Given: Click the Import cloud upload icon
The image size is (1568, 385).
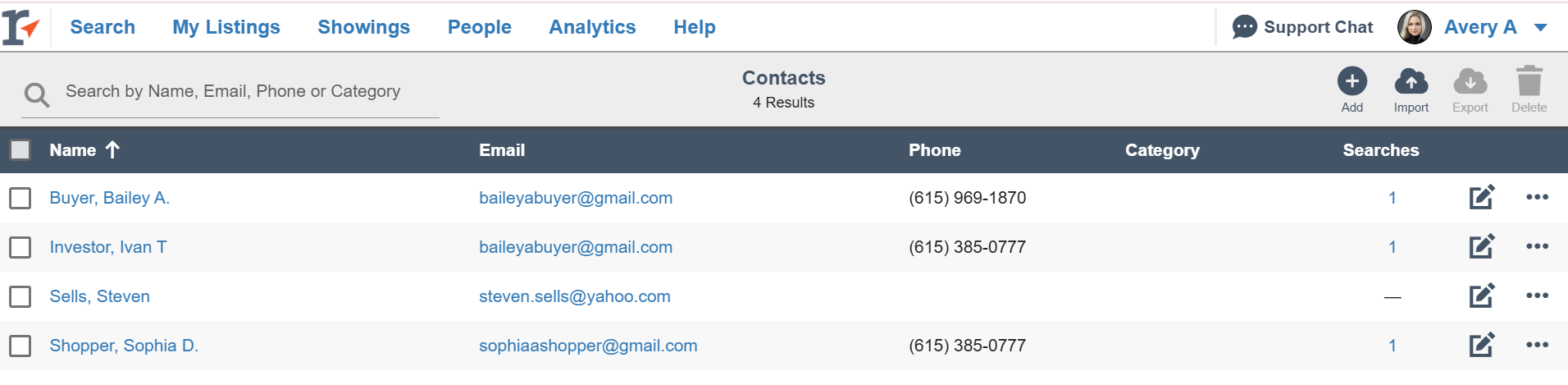Looking at the screenshot, I should (1411, 81).
